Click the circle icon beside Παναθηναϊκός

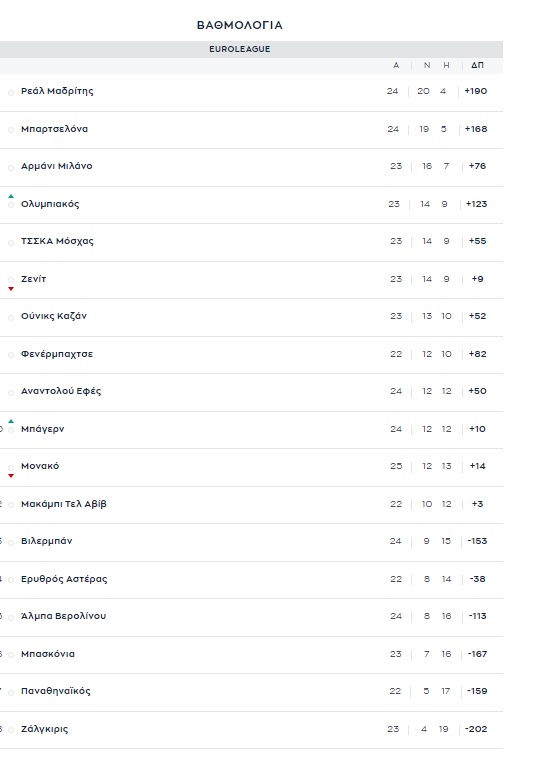pyautogui.click(x=11, y=693)
